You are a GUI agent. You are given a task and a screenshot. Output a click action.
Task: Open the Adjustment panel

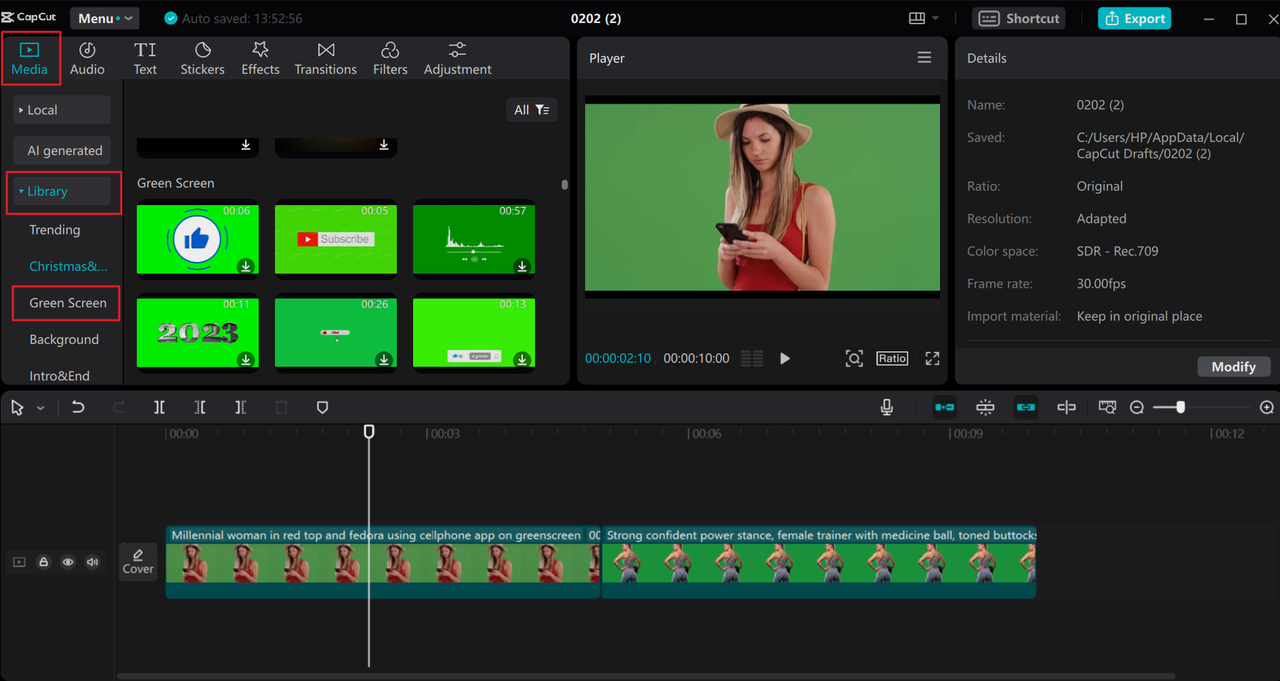pos(457,58)
